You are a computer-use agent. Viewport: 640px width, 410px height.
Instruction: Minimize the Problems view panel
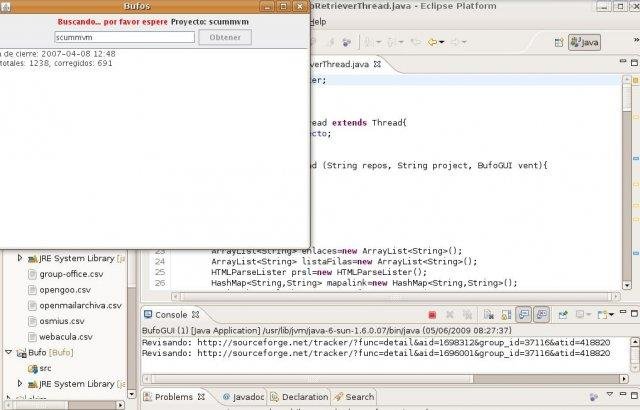(623, 394)
